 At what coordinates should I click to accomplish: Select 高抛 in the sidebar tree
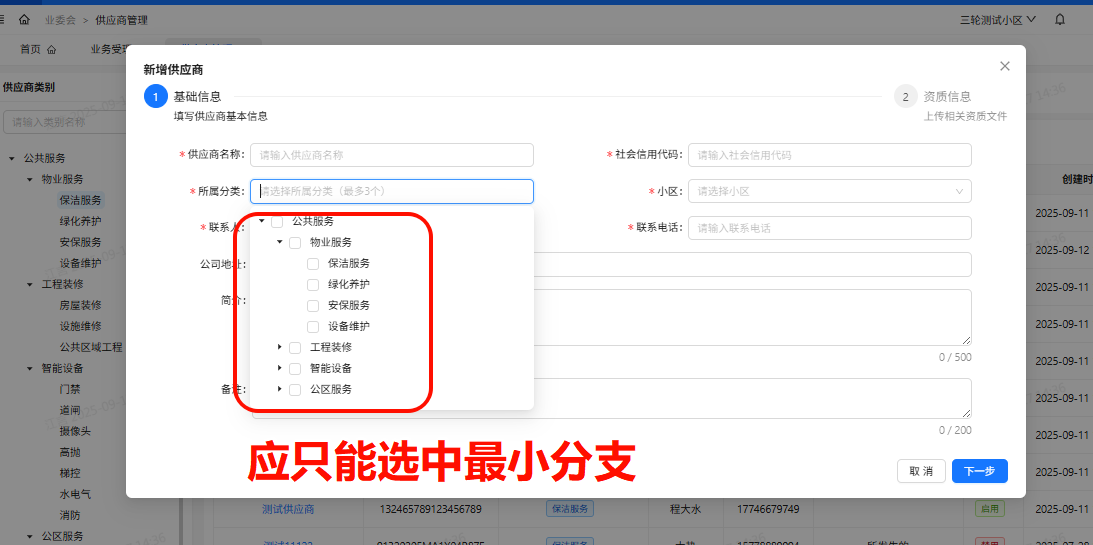point(70,452)
